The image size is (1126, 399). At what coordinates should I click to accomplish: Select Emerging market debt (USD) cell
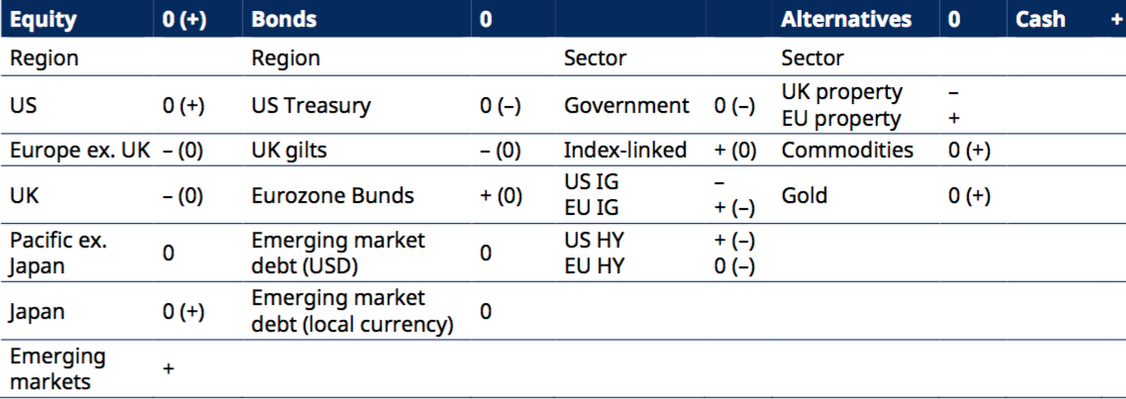tap(338, 253)
